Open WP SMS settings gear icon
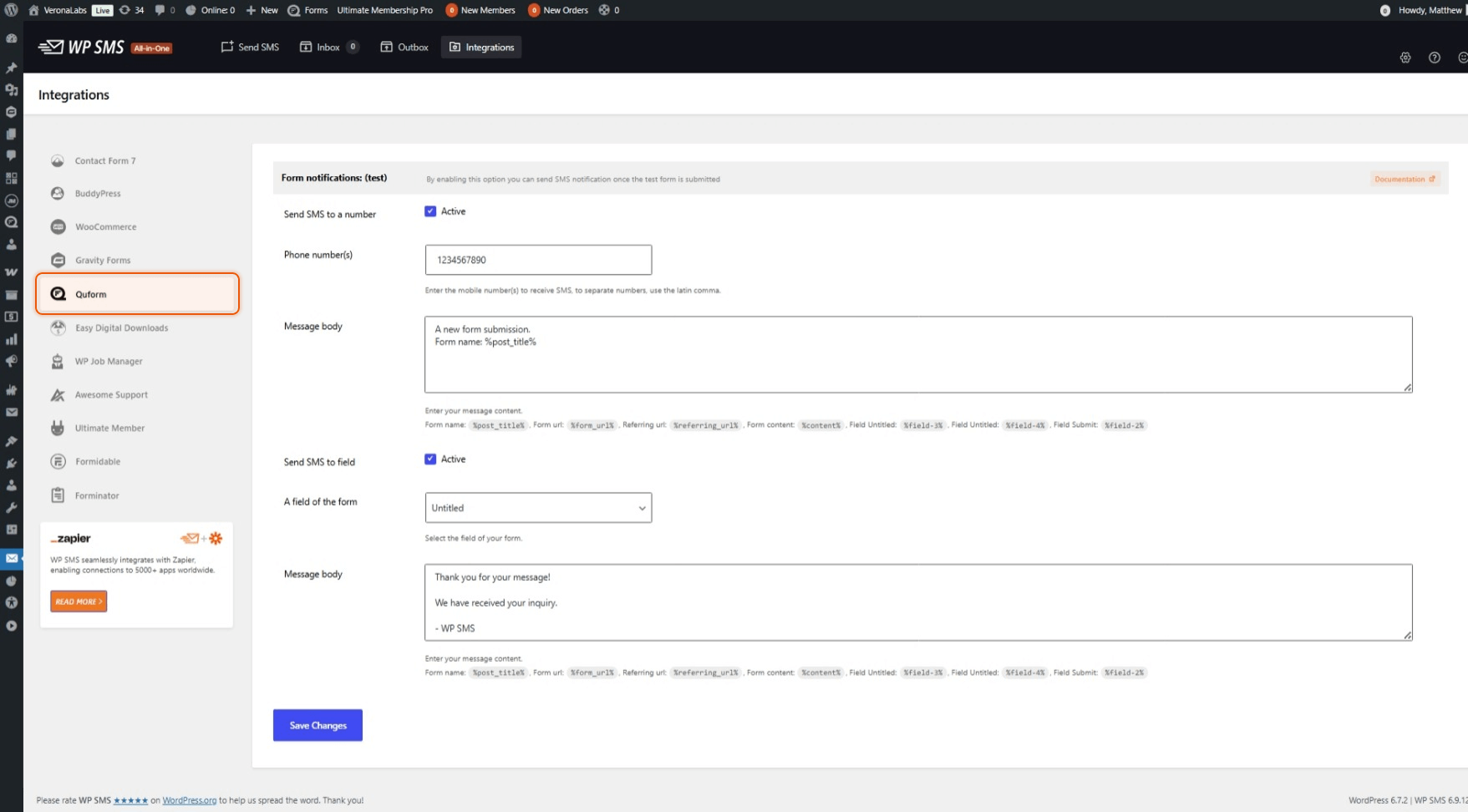This screenshot has width=1468, height=812. (x=1405, y=58)
